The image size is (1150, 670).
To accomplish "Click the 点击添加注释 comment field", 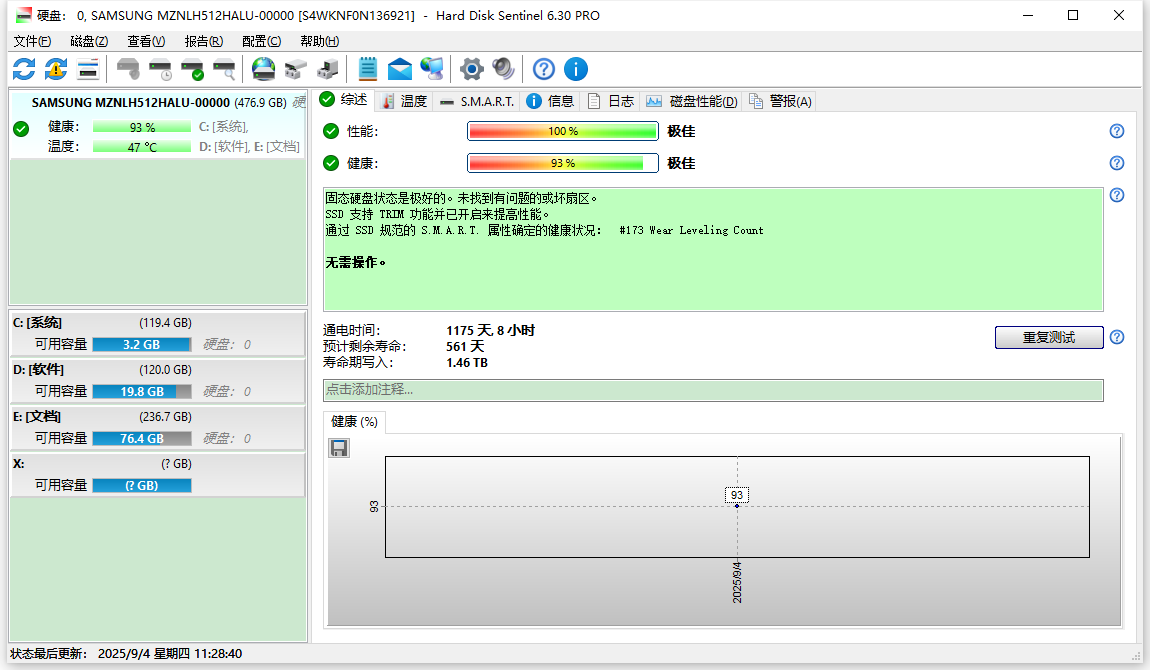I will click(712, 390).
